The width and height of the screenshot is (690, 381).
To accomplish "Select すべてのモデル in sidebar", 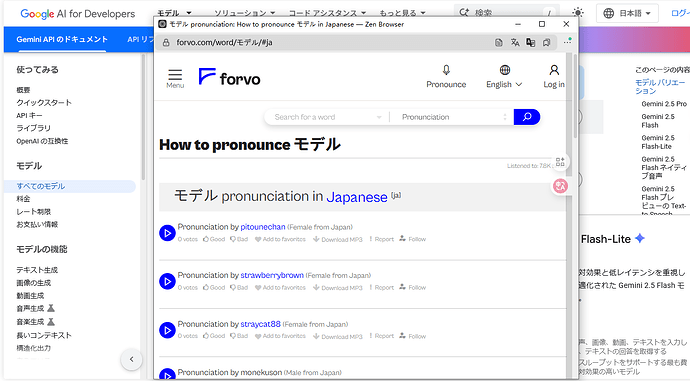I will coord(70,186).
